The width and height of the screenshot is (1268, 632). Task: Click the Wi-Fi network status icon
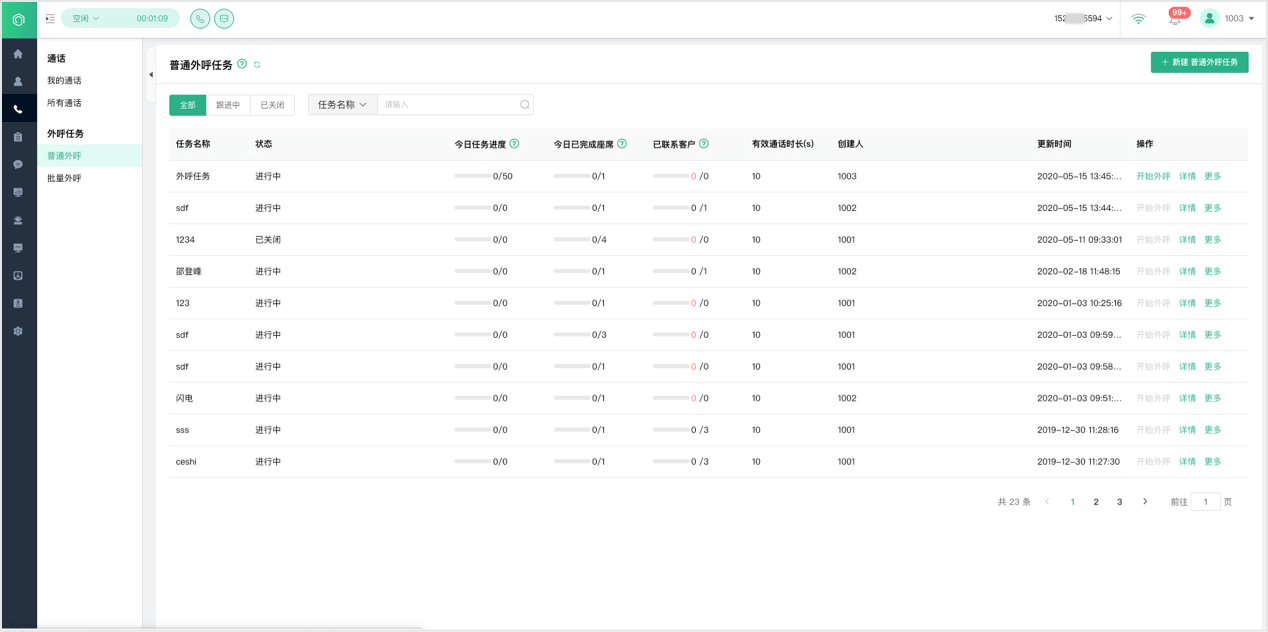[1139, 18]
